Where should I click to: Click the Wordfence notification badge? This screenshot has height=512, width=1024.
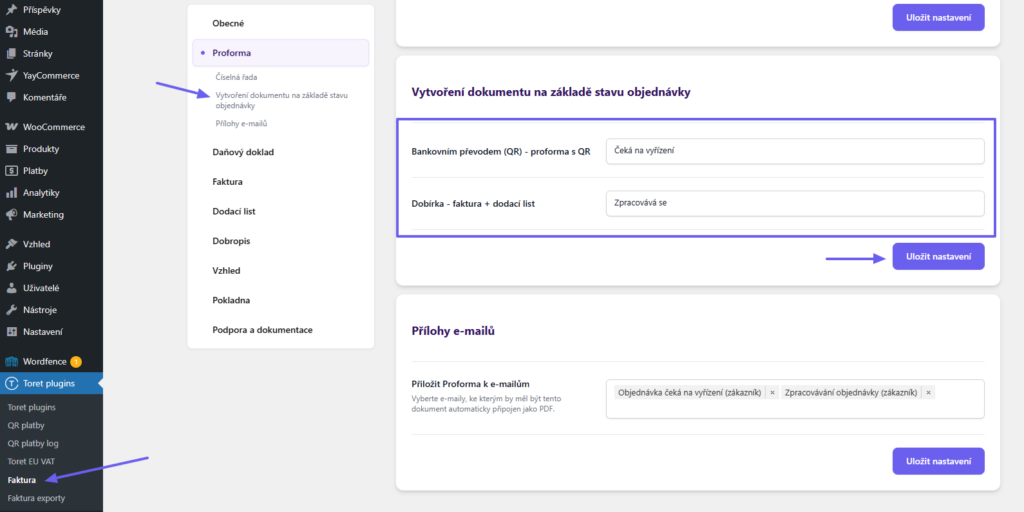(x=76, y=361)
